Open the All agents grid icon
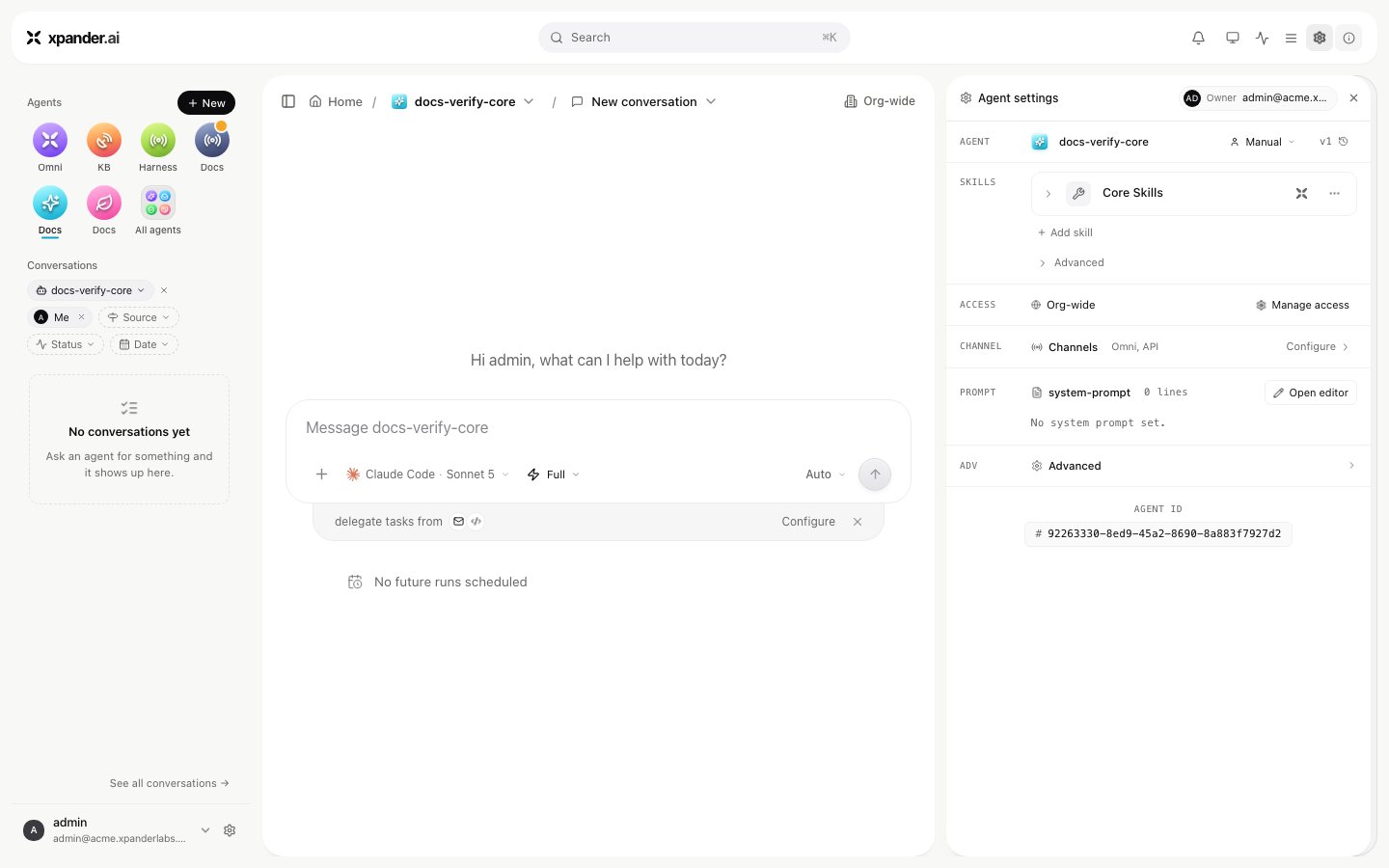This screenshot has width=1389, height=868. pyautogui.click(x=158, y=203)
